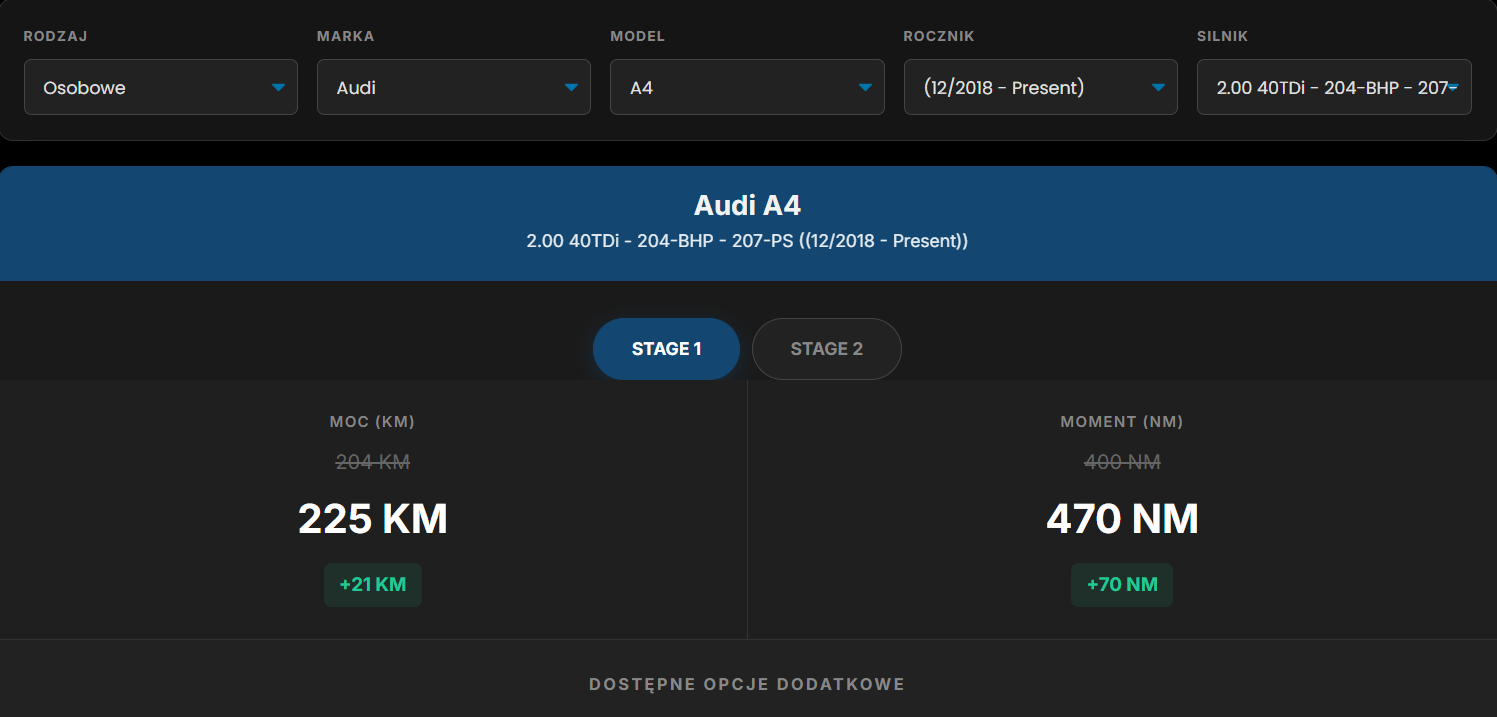
Task: Click the green +21 KM gain badge
Action: [372, 585]
